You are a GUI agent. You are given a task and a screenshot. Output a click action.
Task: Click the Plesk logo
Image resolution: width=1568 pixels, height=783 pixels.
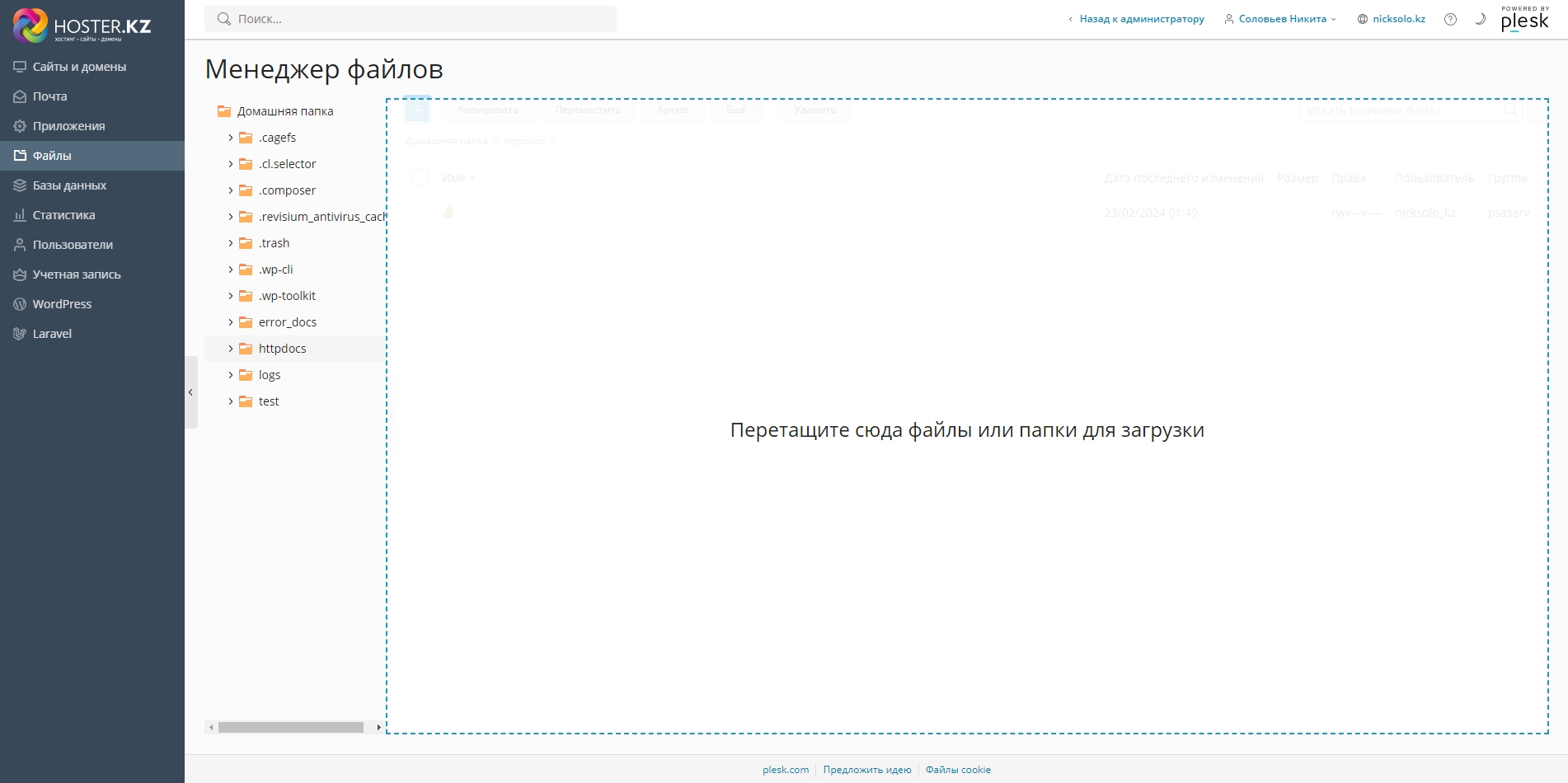(x=1524, y=20)
